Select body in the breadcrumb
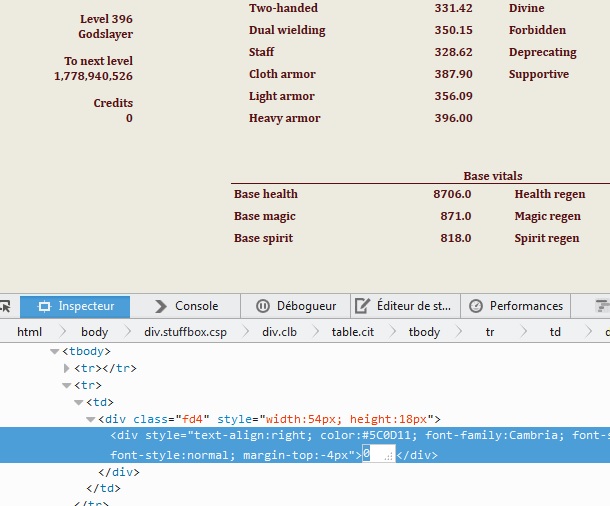The image size is (610, 506). (x=95, y=332)
